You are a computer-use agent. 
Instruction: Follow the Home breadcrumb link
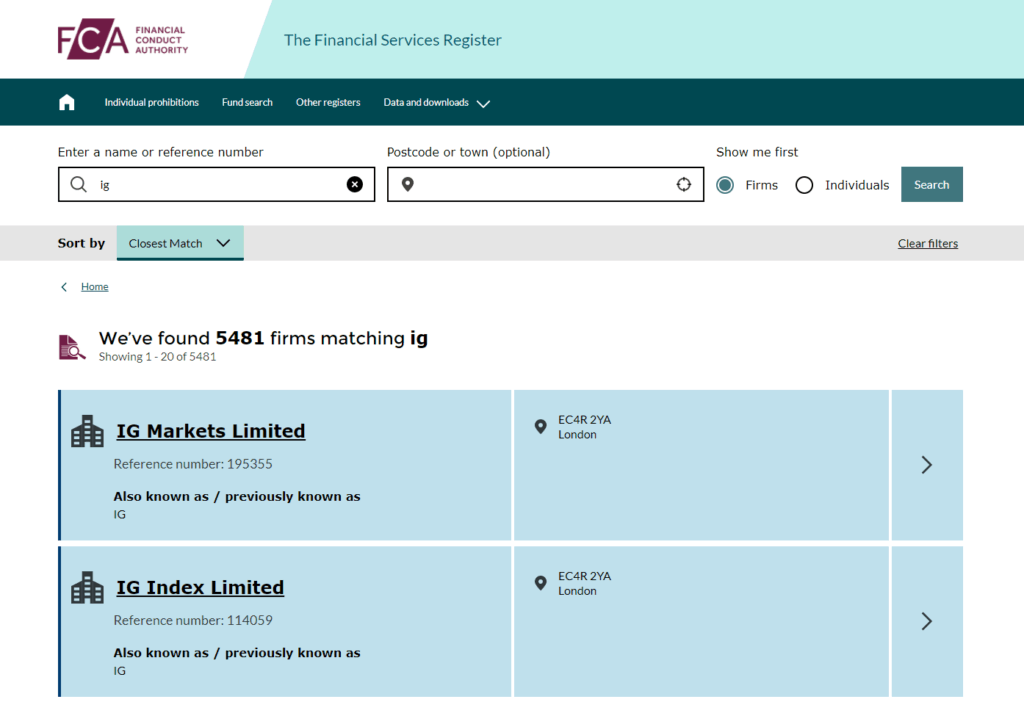[95, 287]
